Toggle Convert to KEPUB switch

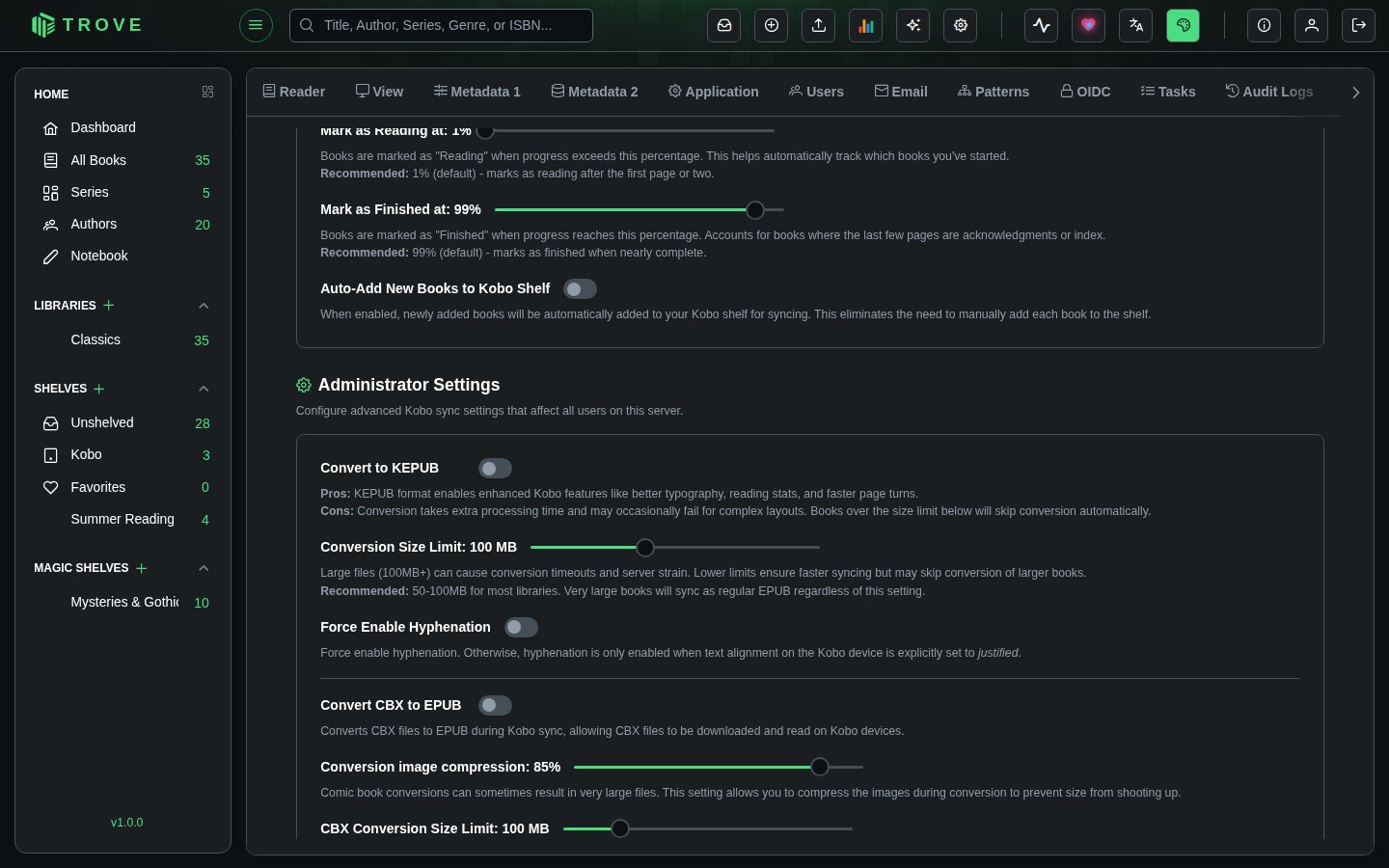click(495, 469)
